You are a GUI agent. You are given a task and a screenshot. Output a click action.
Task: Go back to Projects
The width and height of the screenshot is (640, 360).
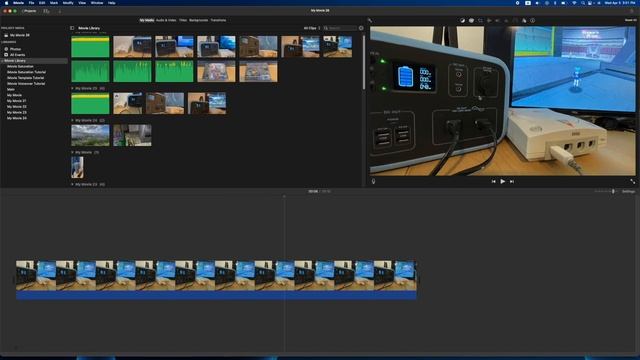coord(29,11)
